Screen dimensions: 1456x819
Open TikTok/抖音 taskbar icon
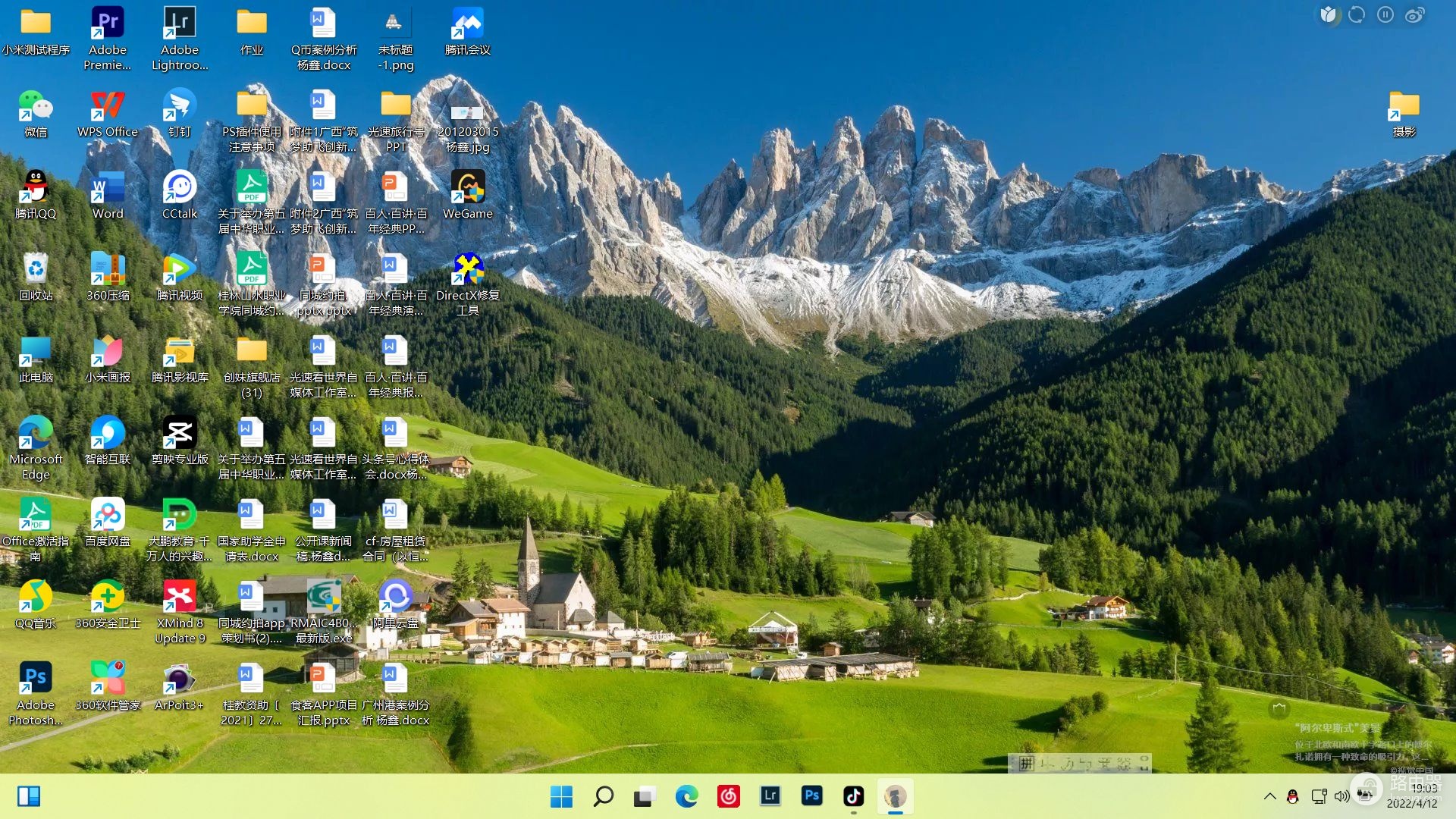[853, 796]
